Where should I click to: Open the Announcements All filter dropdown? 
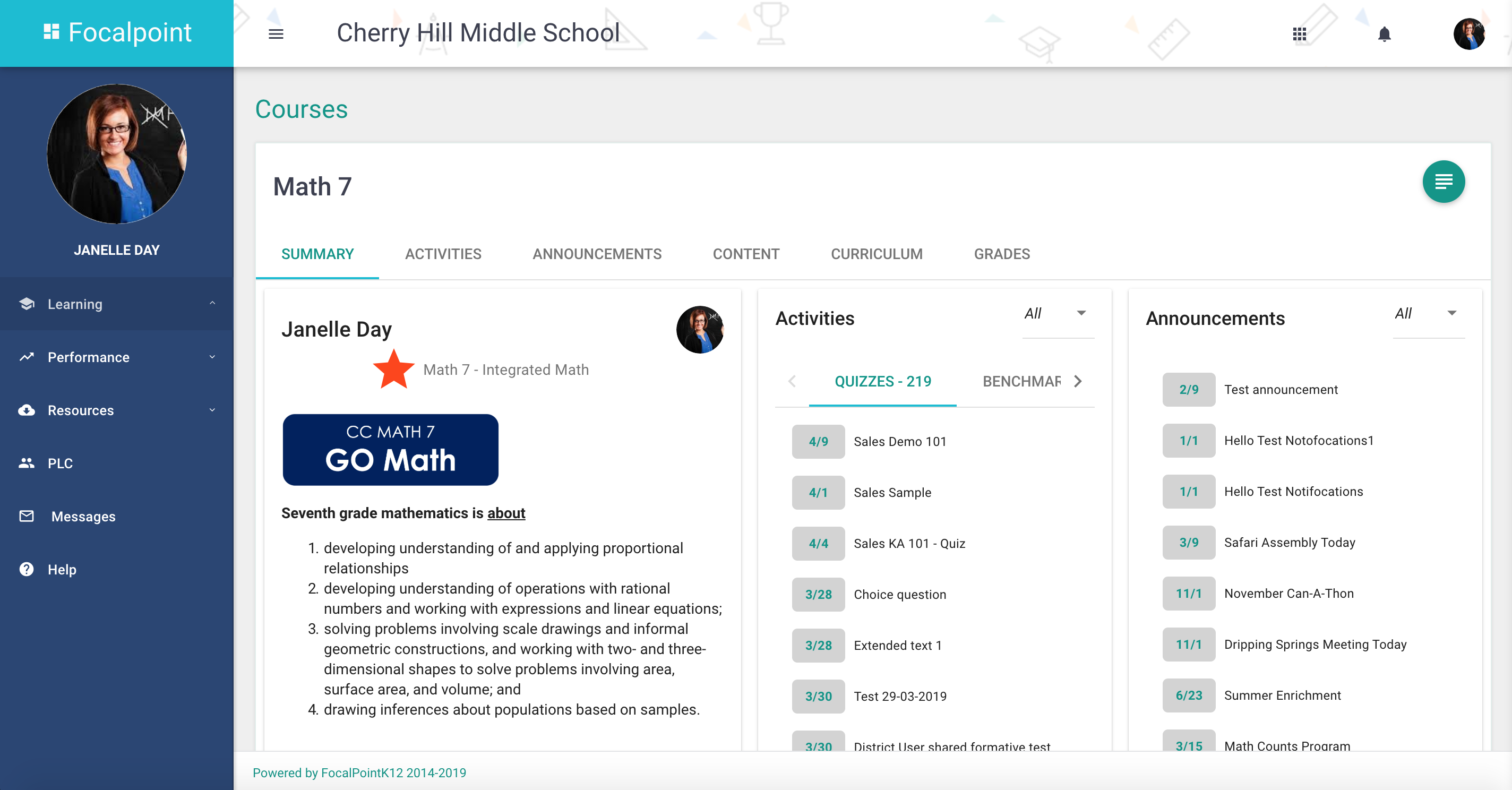[1429, 314]
